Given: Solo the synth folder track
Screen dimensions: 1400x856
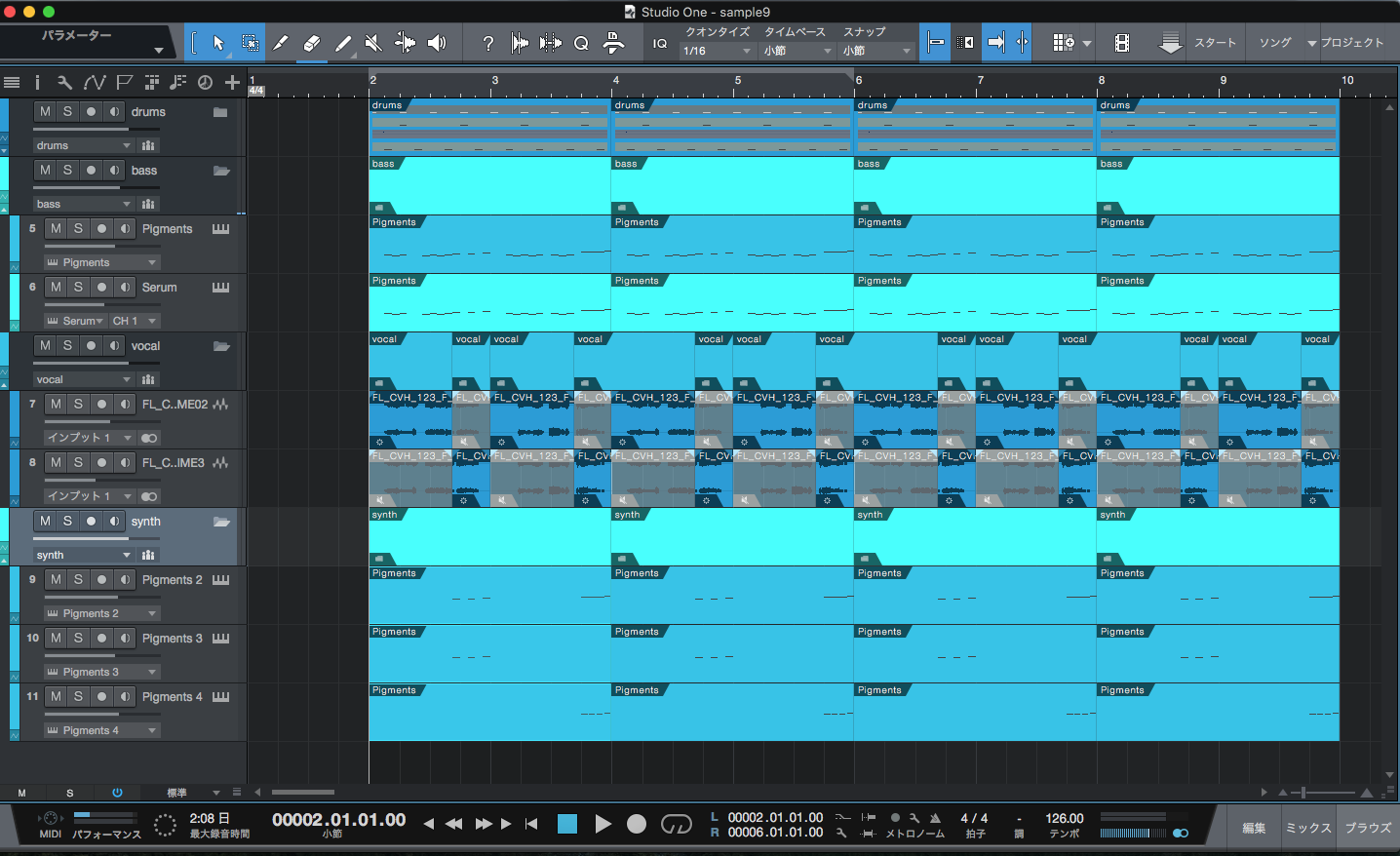Looking at the screenshot, I should 67,522.
